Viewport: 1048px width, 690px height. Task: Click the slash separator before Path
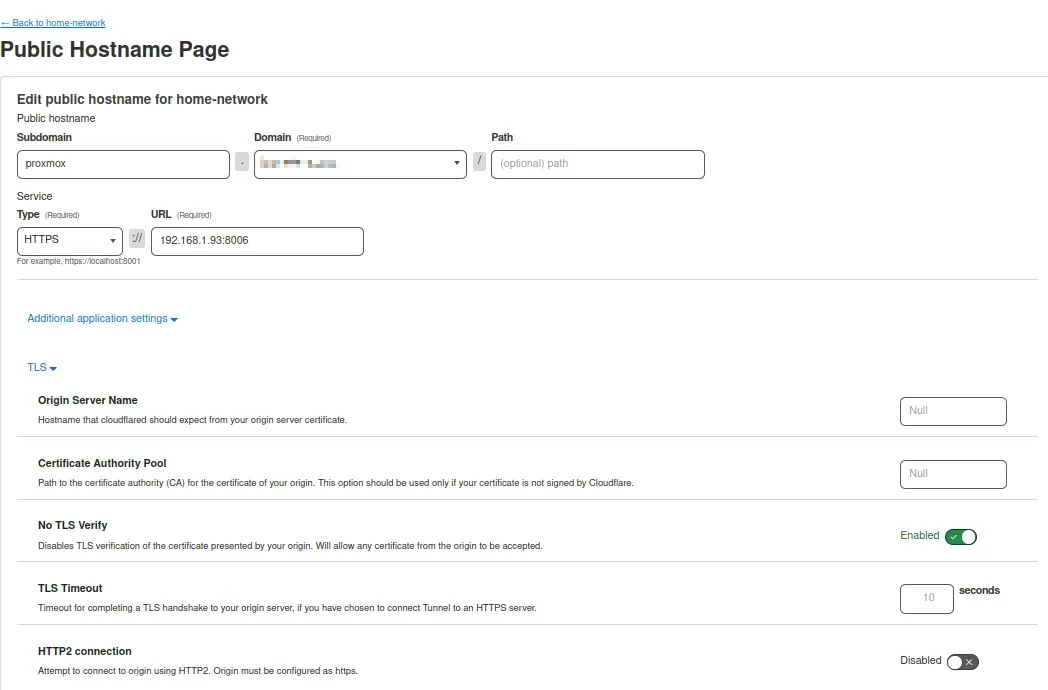(479, 162)
